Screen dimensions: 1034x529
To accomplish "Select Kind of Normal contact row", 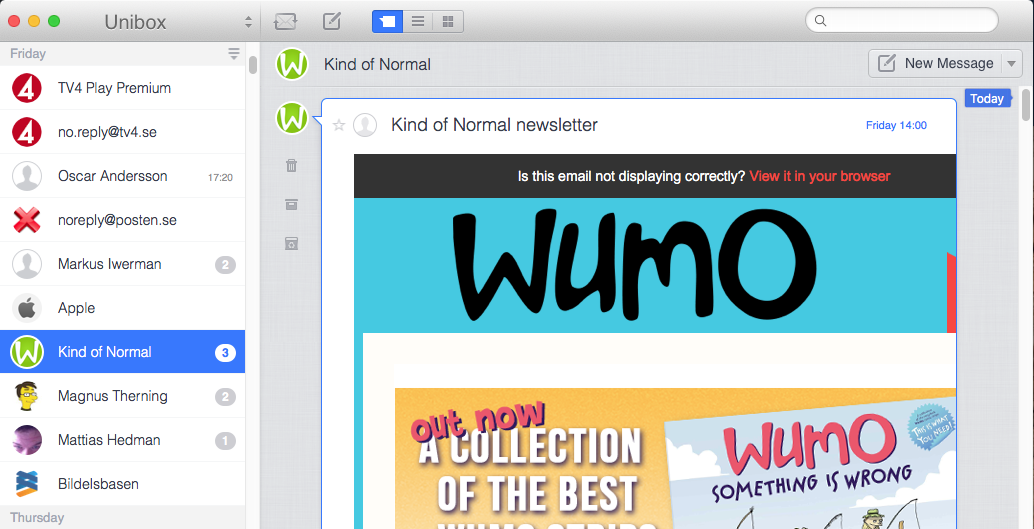I will point(123,352).
